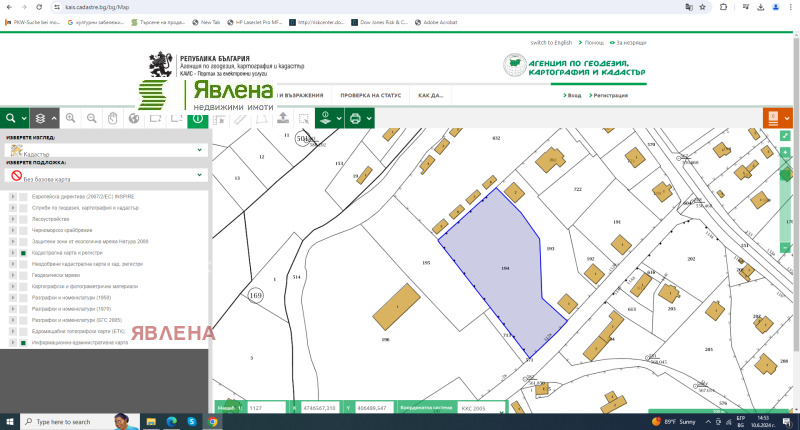
Task: Toggle the Кадастрална карта и регистри layer checkbox
Action: [22, 254]
